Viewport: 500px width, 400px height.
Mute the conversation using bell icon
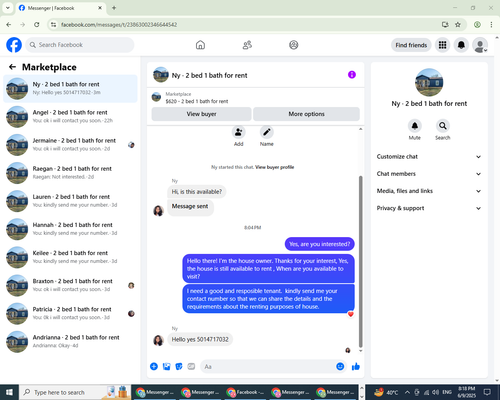tap(415, 126)
